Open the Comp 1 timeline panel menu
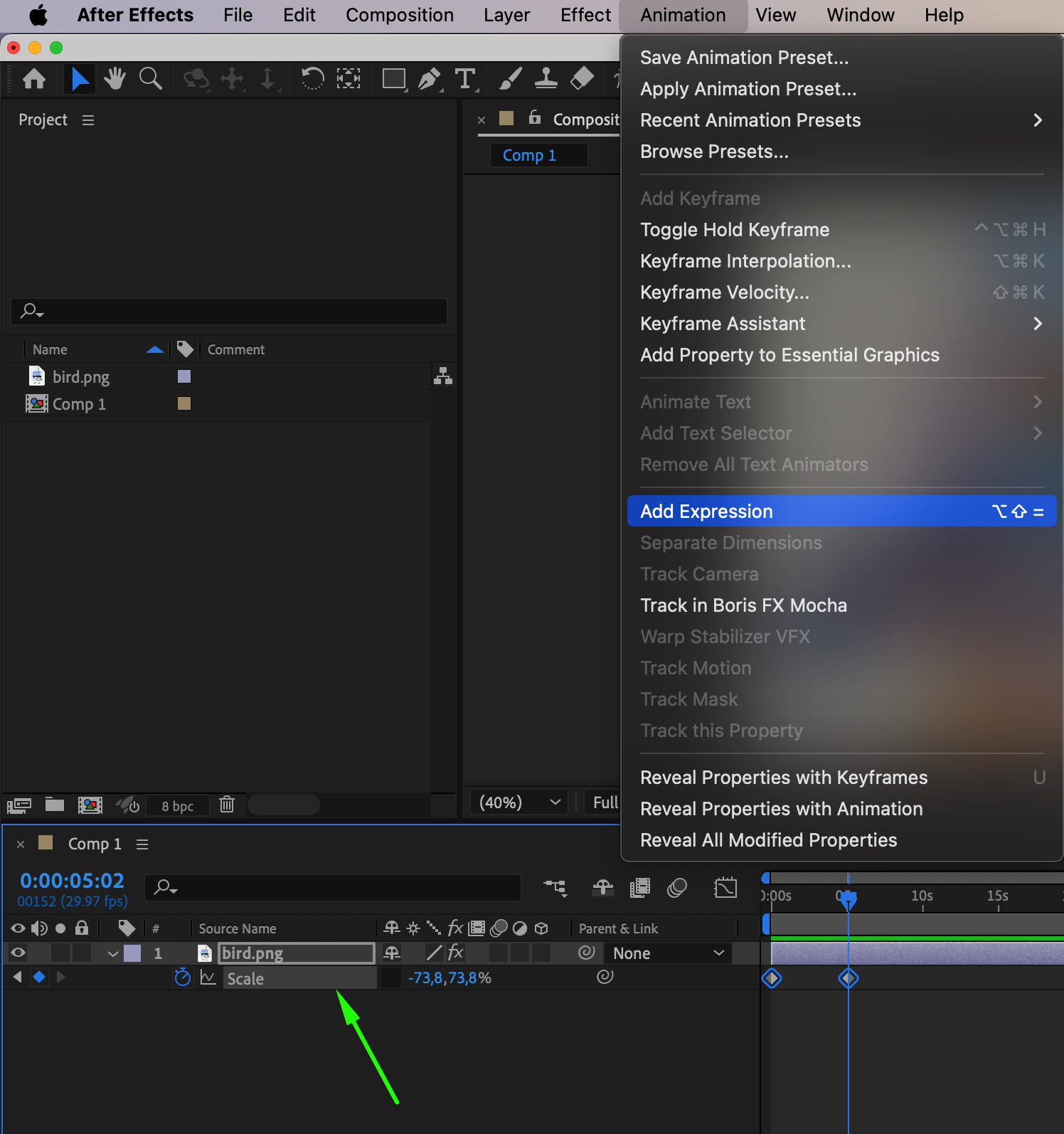Image resolution: width=1064 pixels, height=1134 pixels. (142, 844)
